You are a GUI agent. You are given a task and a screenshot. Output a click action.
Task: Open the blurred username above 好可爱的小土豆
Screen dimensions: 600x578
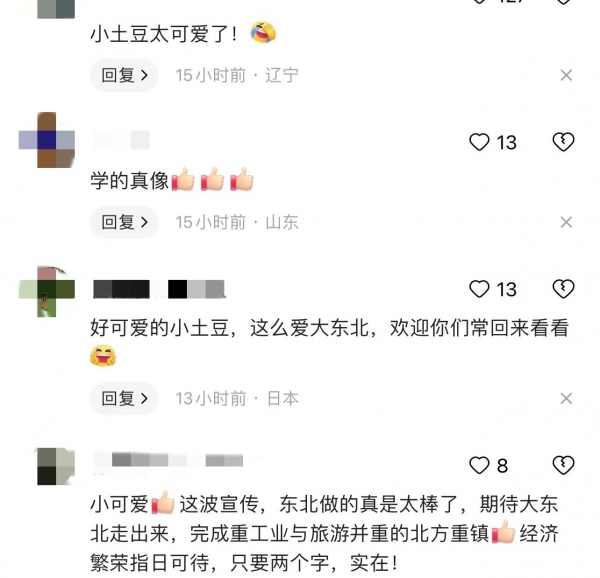tap(159, 289)
